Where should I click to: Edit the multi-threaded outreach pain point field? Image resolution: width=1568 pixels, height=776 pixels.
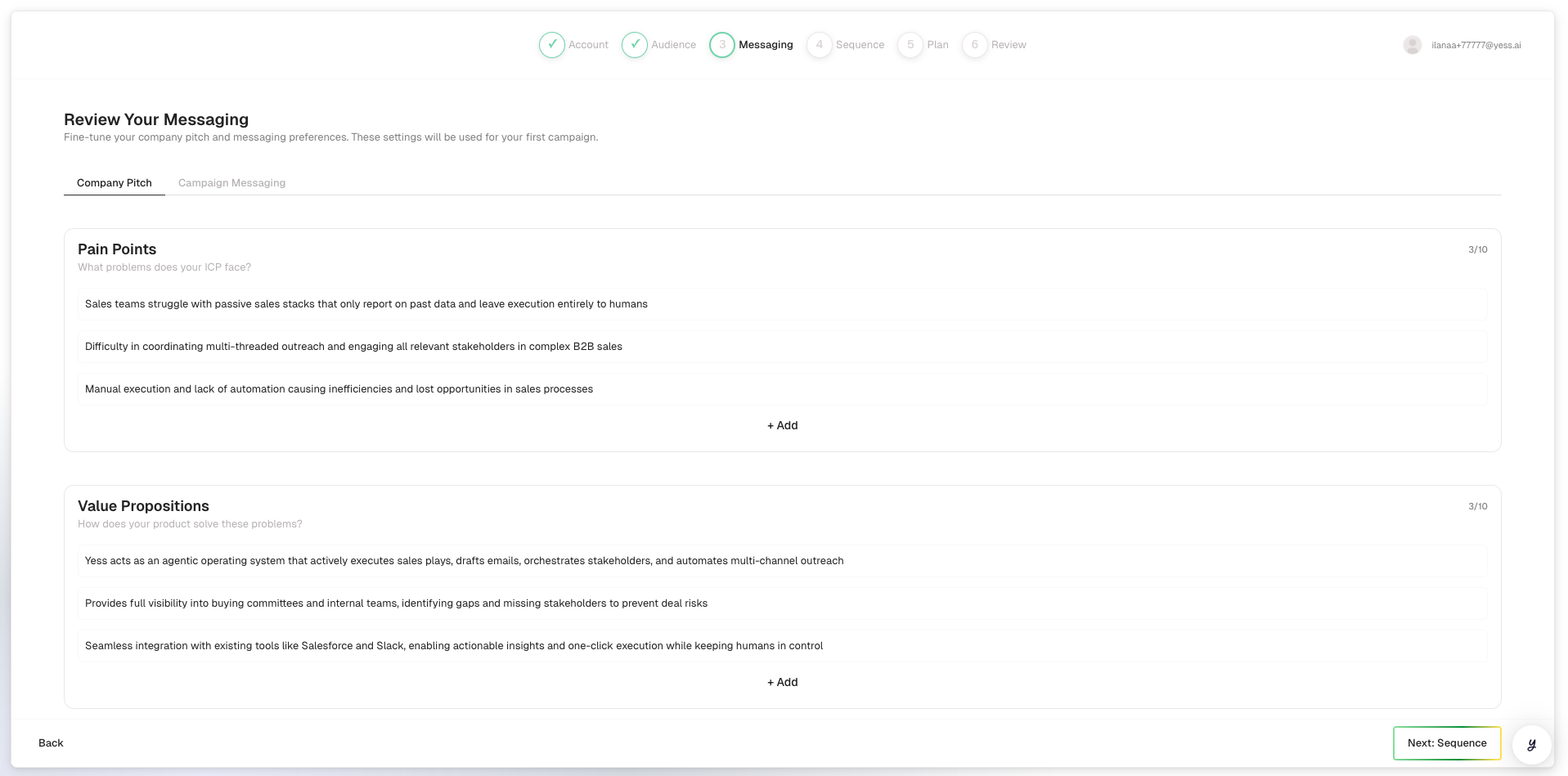pos(782,347)
